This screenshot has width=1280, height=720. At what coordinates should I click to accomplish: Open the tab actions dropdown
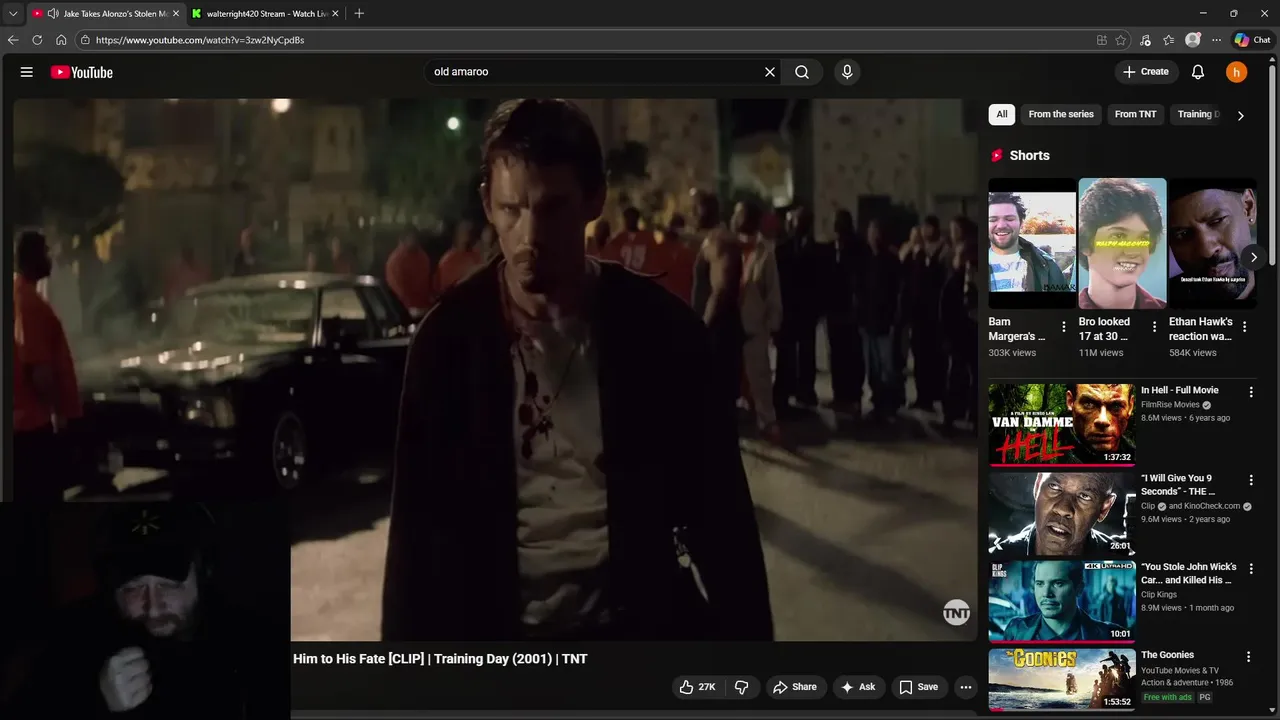(x=13, y=14)
